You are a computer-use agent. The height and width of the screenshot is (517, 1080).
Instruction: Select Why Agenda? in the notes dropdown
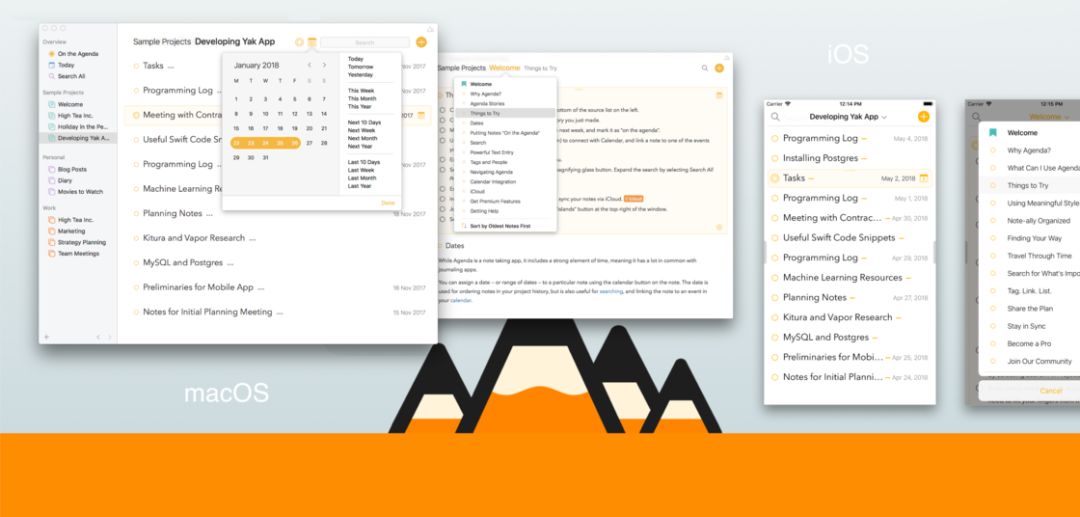486,94
